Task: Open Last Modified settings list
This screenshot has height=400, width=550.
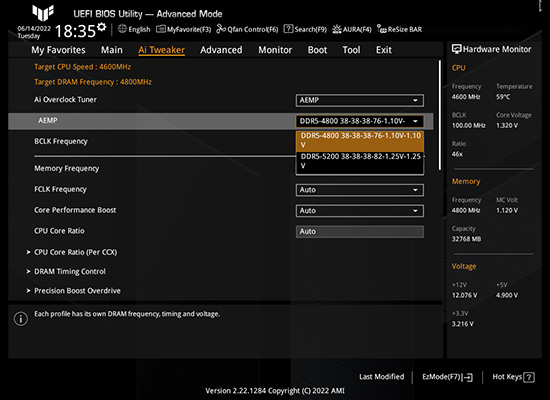Action: click(381, 376)
